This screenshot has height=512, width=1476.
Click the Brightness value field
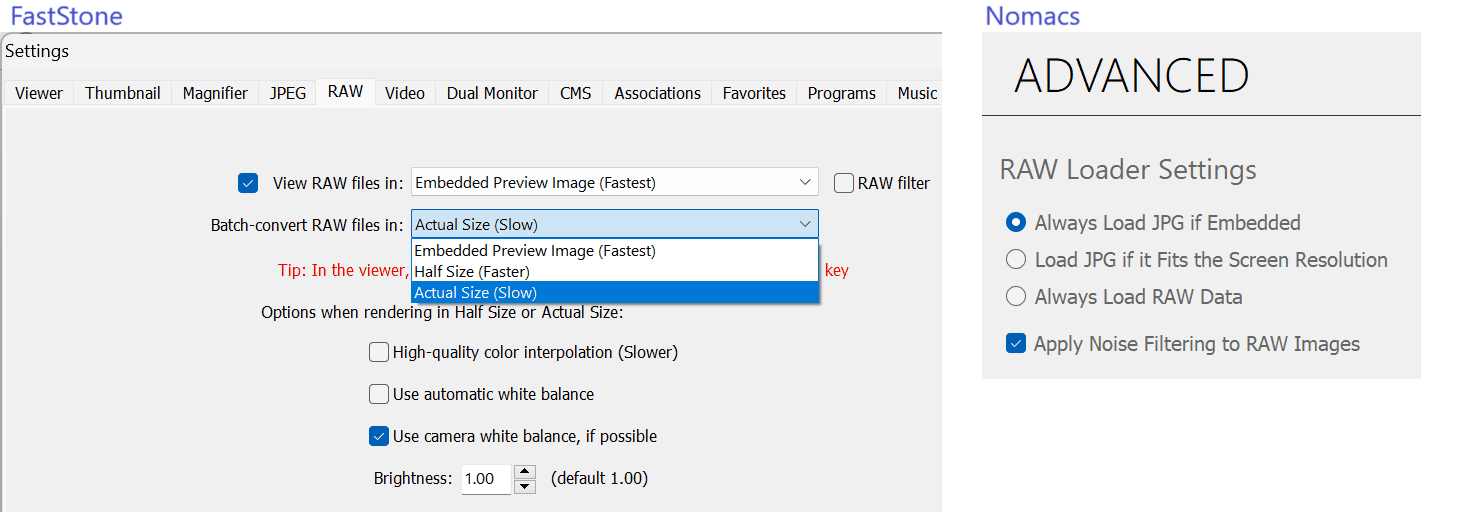point(486,479)
